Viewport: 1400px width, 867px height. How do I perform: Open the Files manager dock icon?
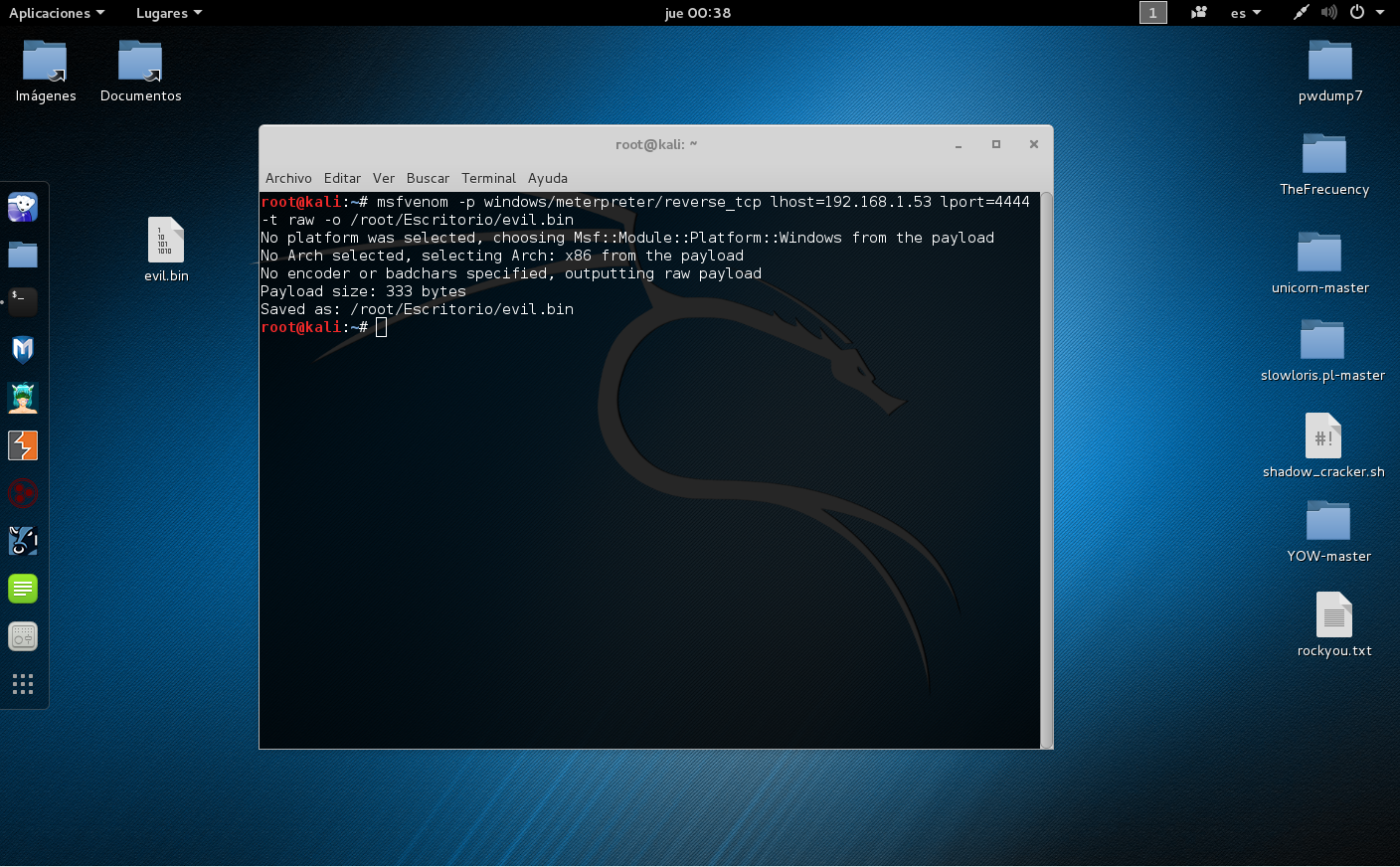coord(23,255)
